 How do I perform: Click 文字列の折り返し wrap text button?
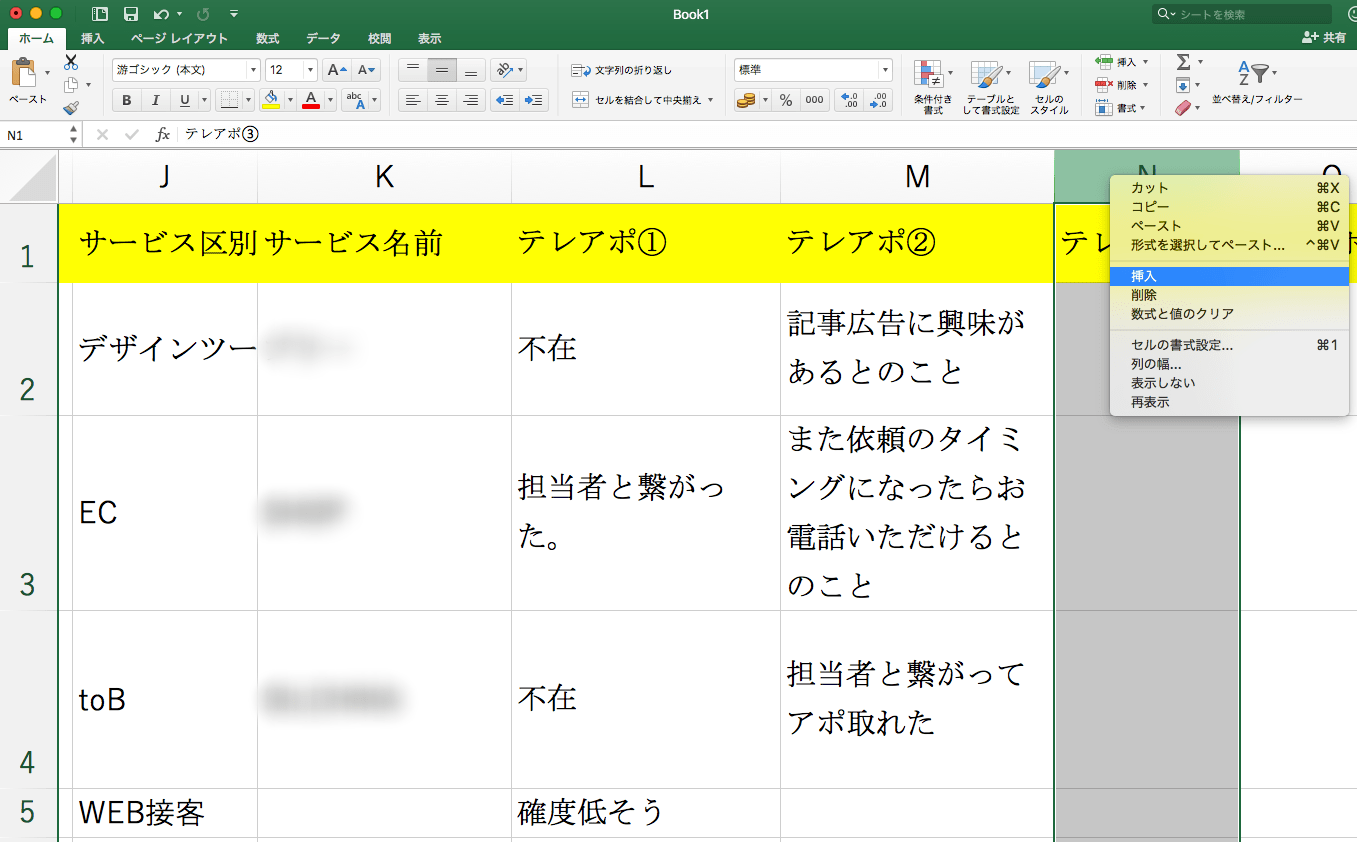coord(622,70)
